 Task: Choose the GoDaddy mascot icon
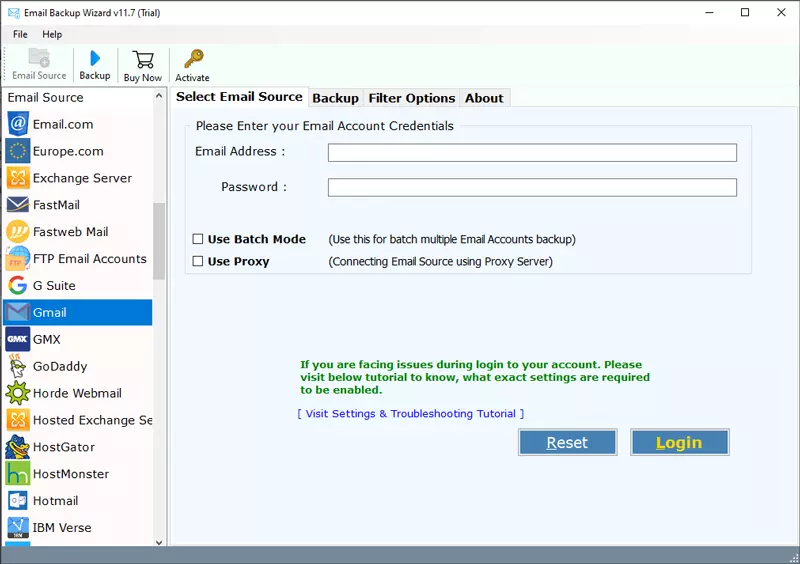(x=18, y=366)
